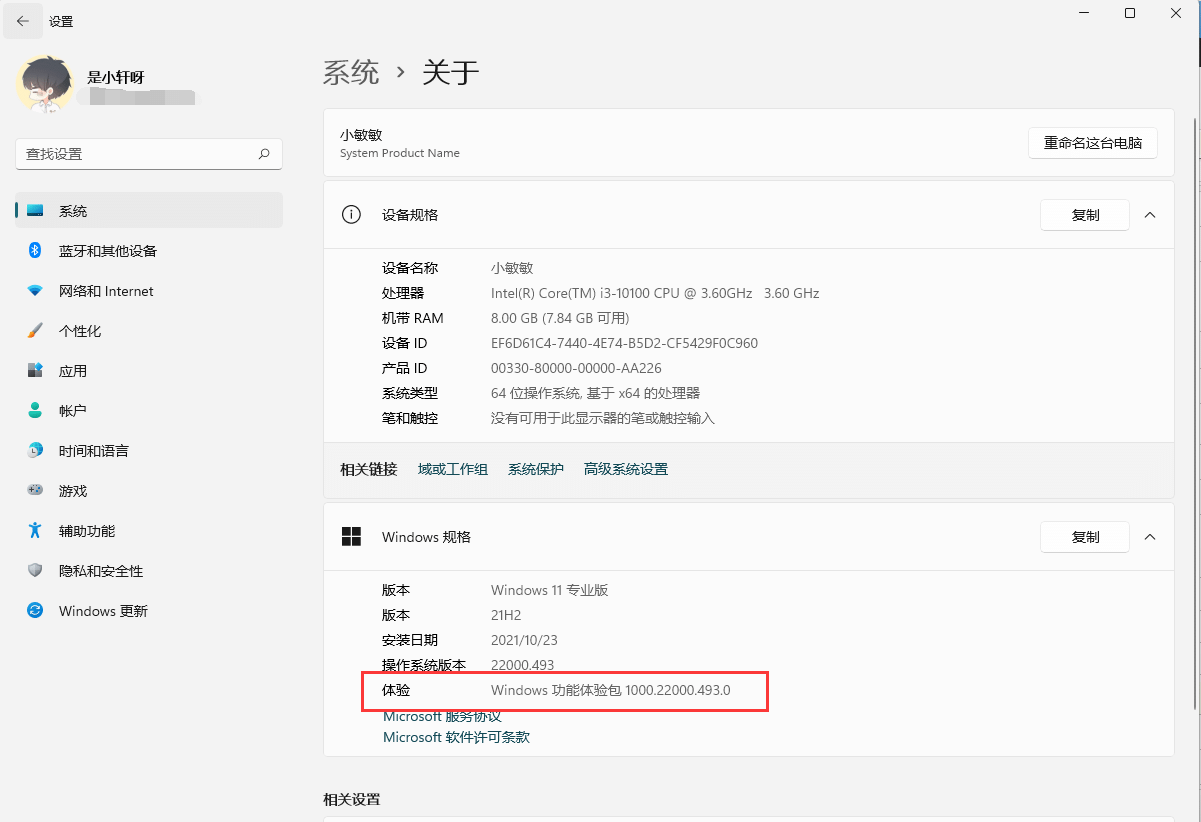Click the info icon beside 设备规格

coord(351,214)
